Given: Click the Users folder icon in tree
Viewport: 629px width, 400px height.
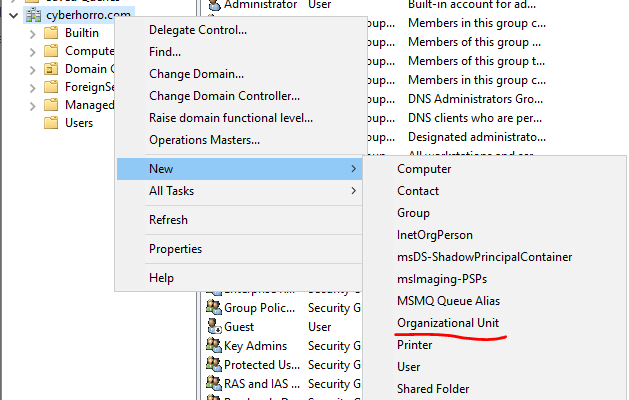Looking at the screenshot, I should tap(51, 123).
